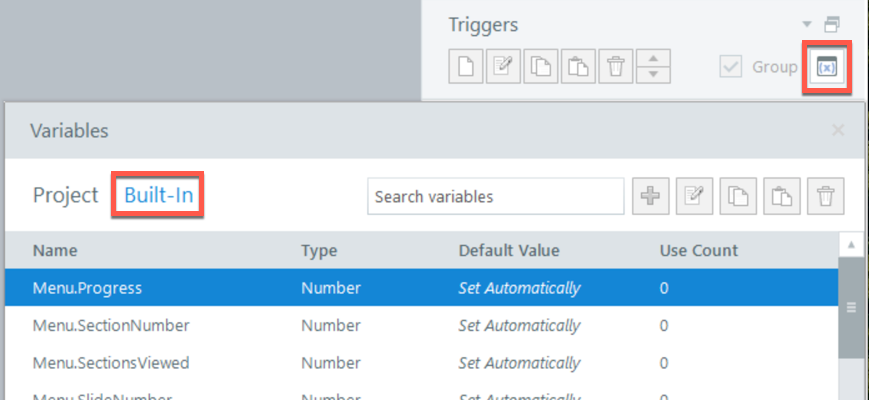Click the Create new trigger icon
Viewport: 869px width, 400px height.
point(463,67)
